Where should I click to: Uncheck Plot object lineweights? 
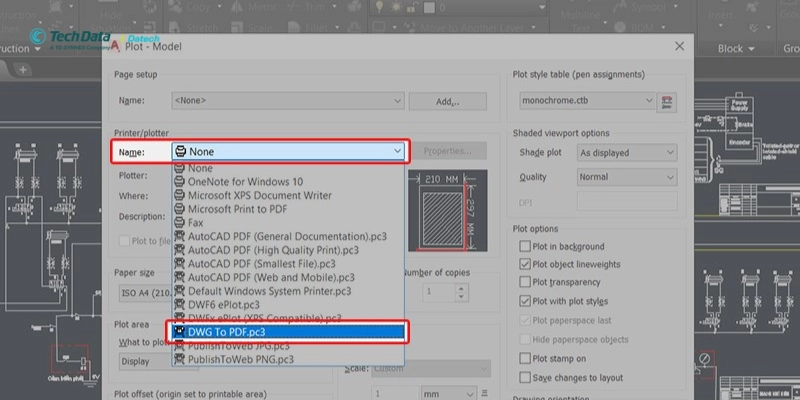point(524,264)
